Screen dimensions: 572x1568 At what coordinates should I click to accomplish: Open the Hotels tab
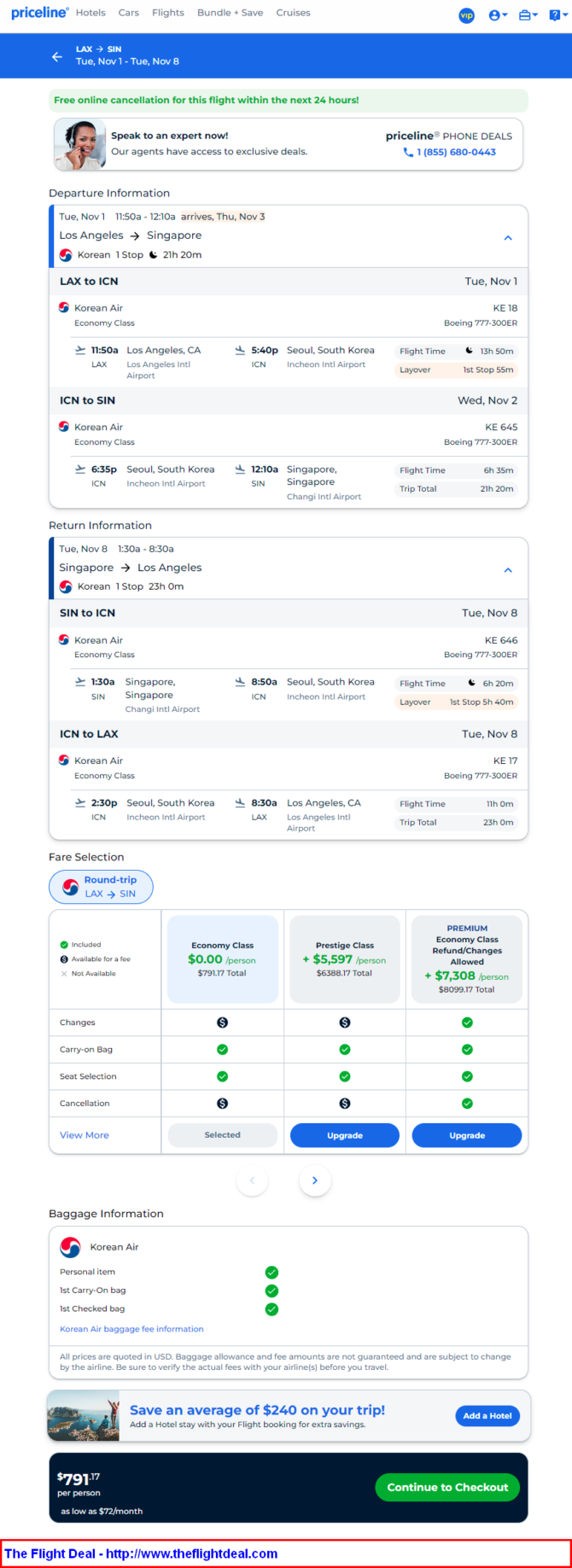[x=90, y=13]
